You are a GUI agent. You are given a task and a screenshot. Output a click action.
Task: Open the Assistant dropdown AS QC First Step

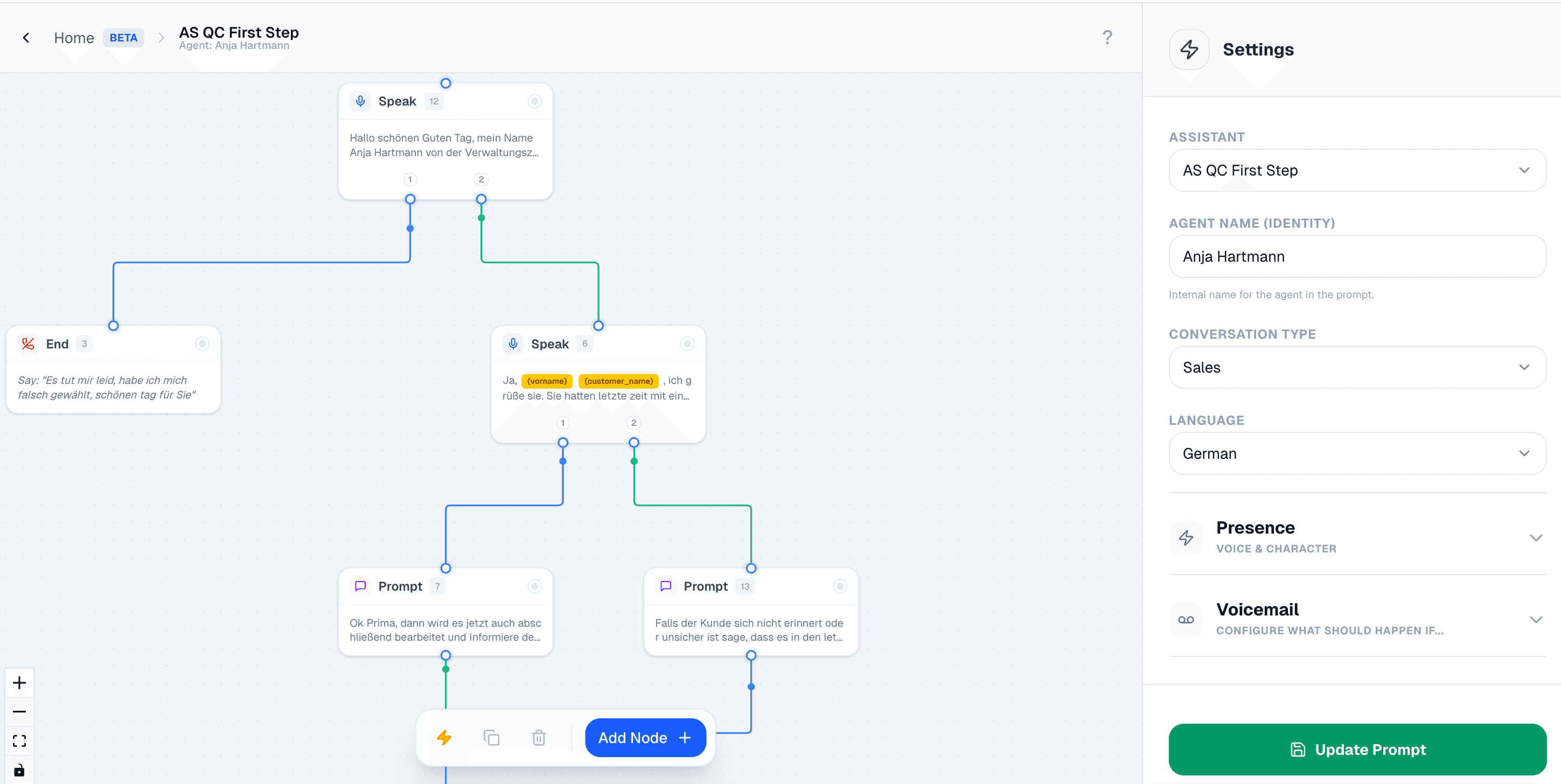click(x=1357, y=170)
